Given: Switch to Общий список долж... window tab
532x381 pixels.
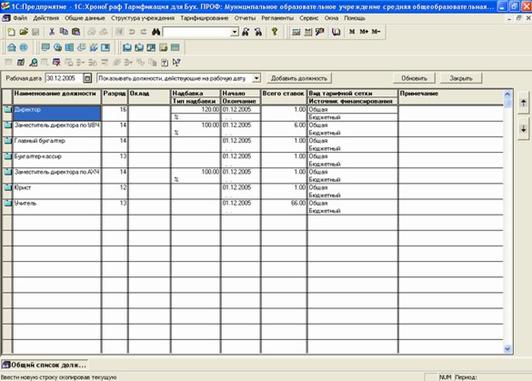Looking at the screenshot, I should (44, 365).
